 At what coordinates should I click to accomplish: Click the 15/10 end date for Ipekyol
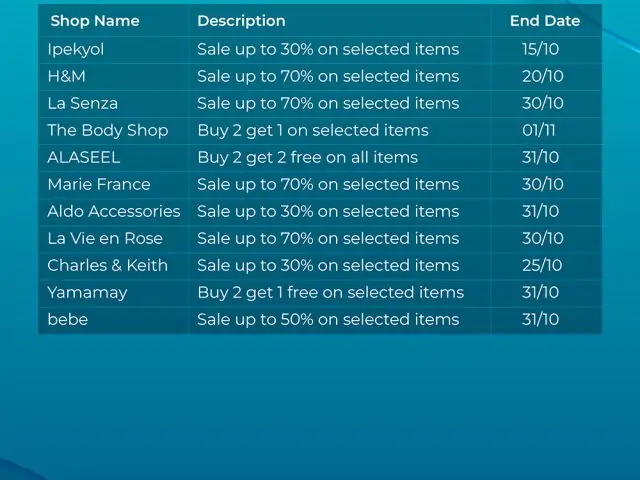point(540,49)
